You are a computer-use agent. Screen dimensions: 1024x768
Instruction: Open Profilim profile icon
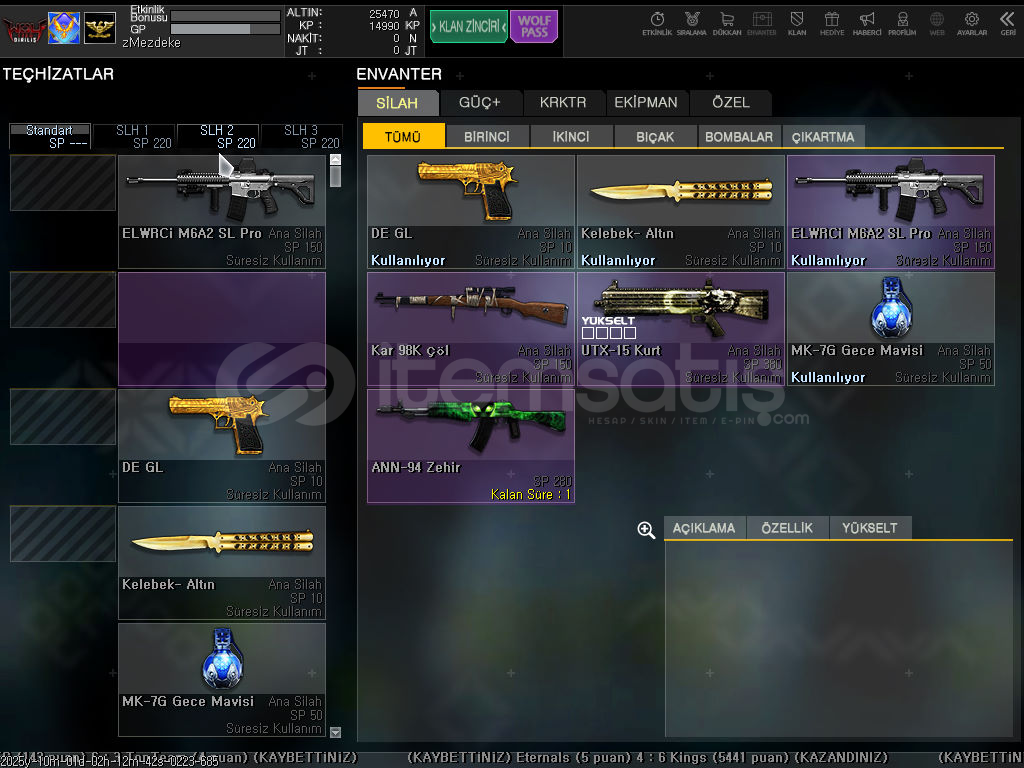point(902,23)
